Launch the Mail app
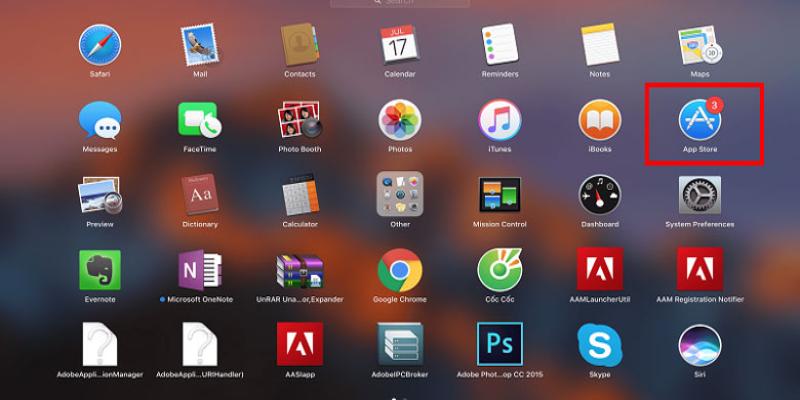The height and width of the screenshot is (400, 800). (200, 45)
